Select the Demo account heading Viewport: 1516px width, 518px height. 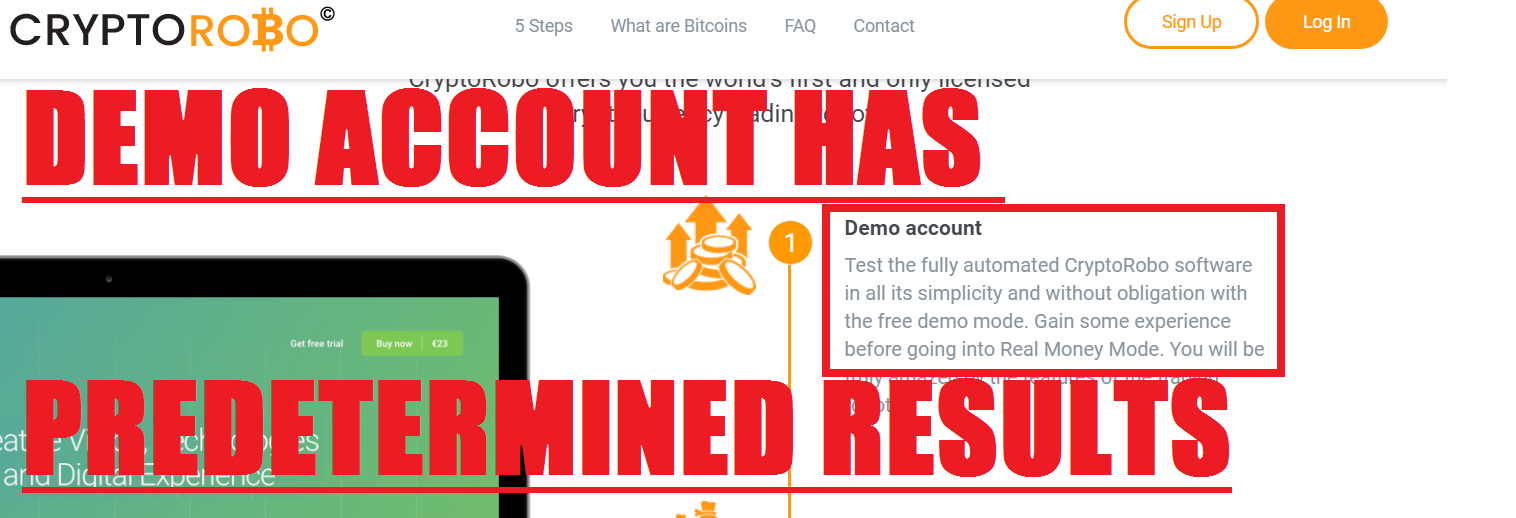pos(913,228)
